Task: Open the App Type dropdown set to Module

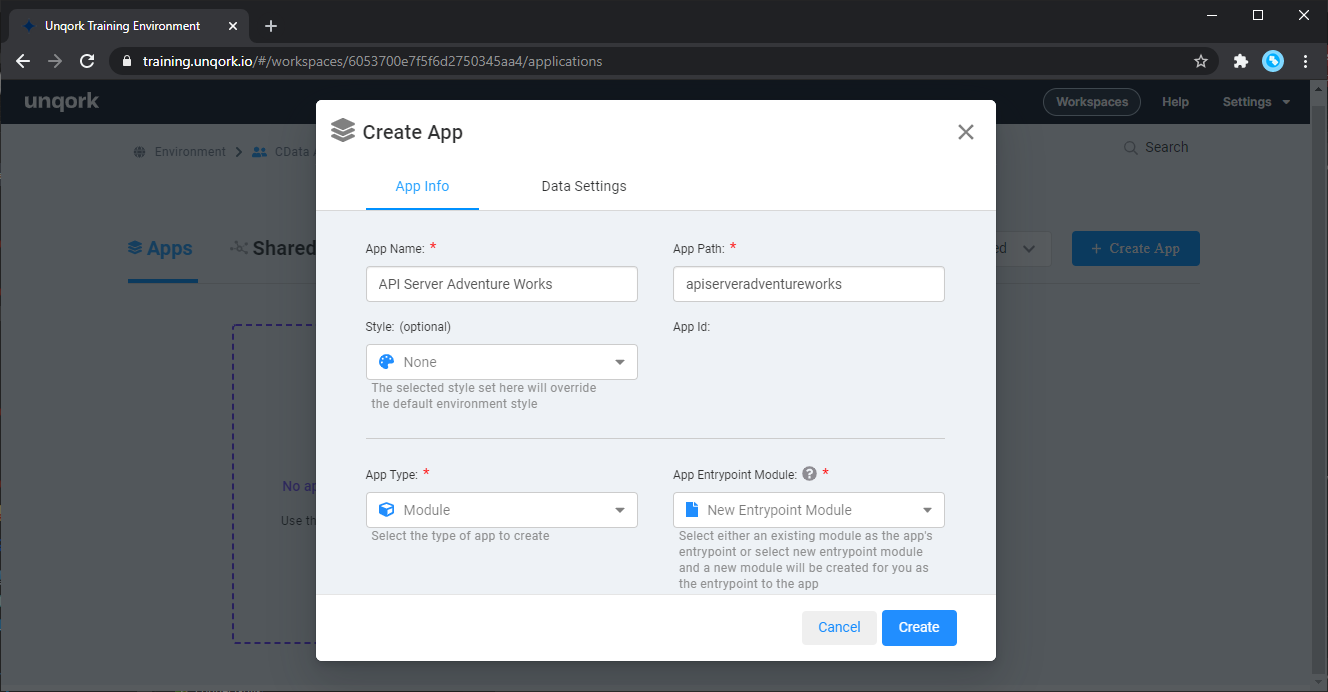Action: point(501,510)
